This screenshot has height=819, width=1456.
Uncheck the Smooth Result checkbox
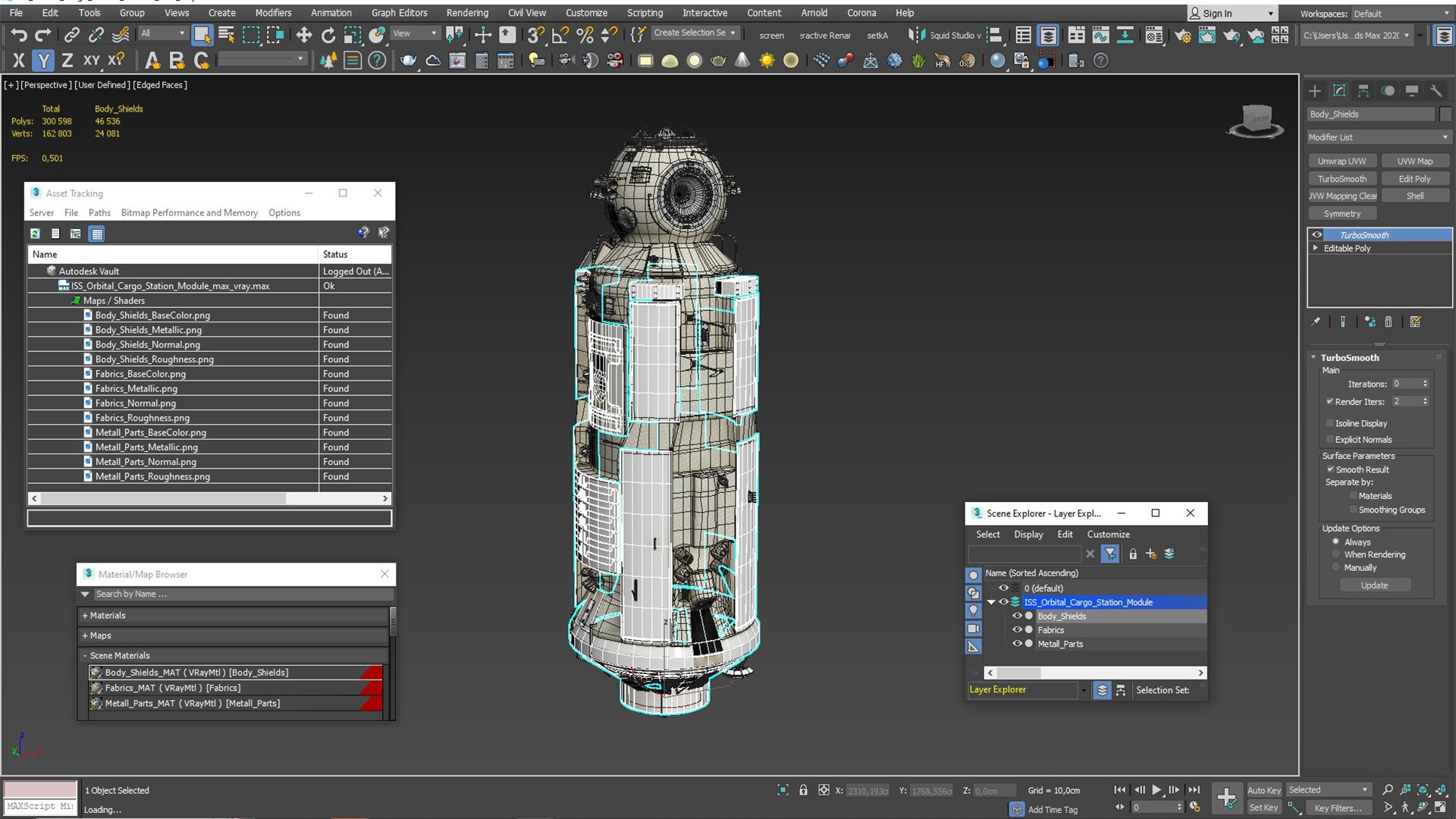(1330, 469)
